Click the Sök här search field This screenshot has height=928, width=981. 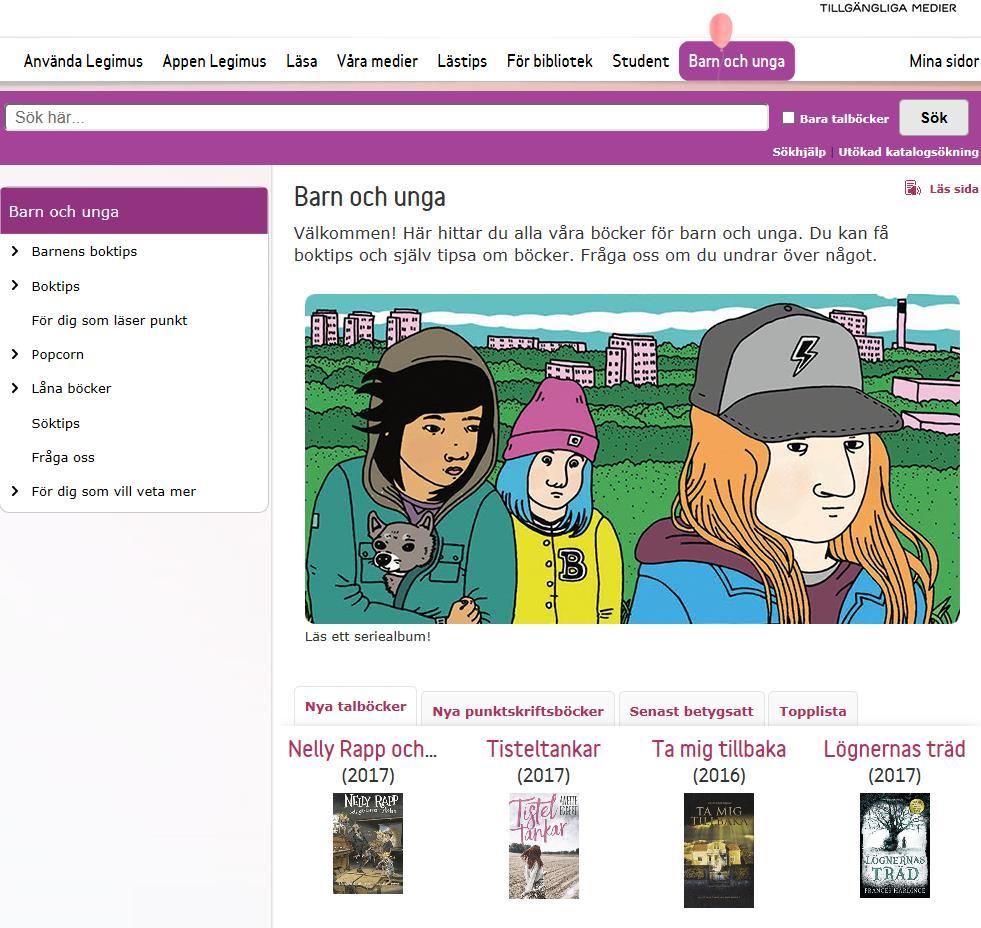pos(387,118)
